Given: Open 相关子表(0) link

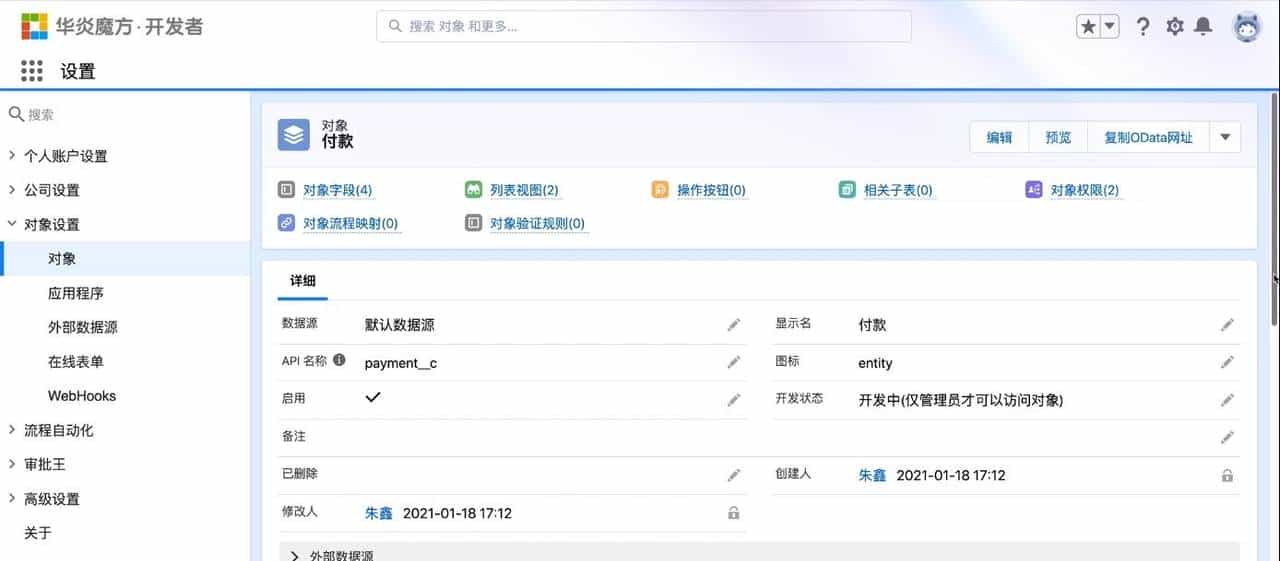Looking at the screenshot, I should tap(898, 190).
